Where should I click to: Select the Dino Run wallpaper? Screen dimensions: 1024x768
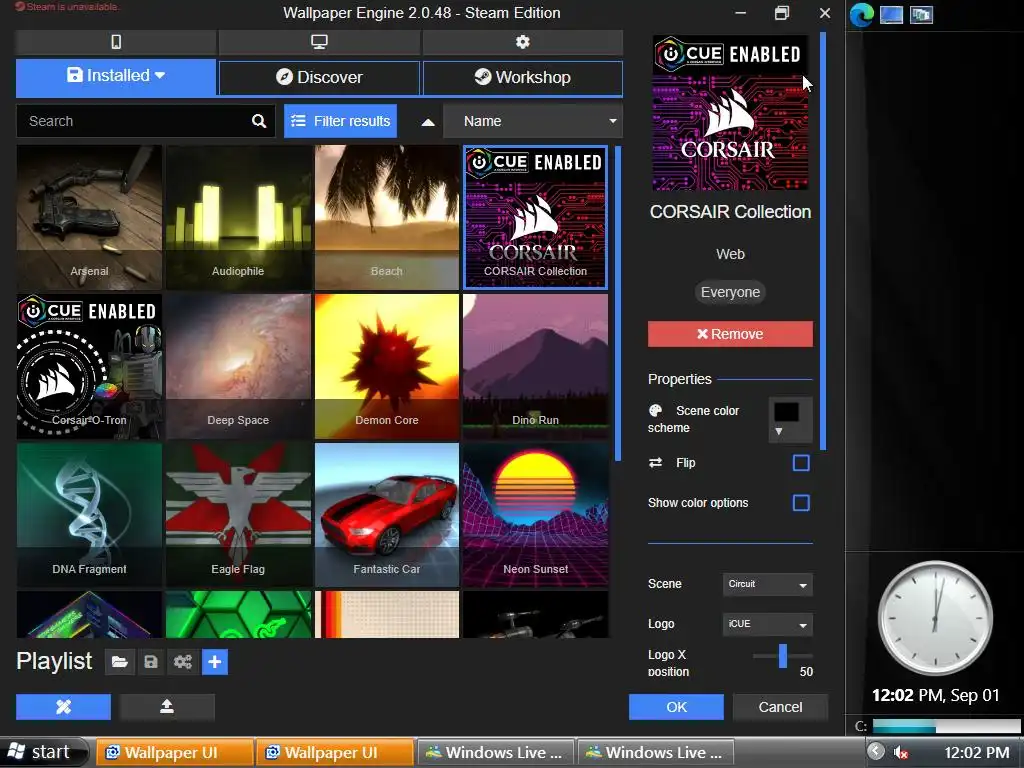(536, 366)
